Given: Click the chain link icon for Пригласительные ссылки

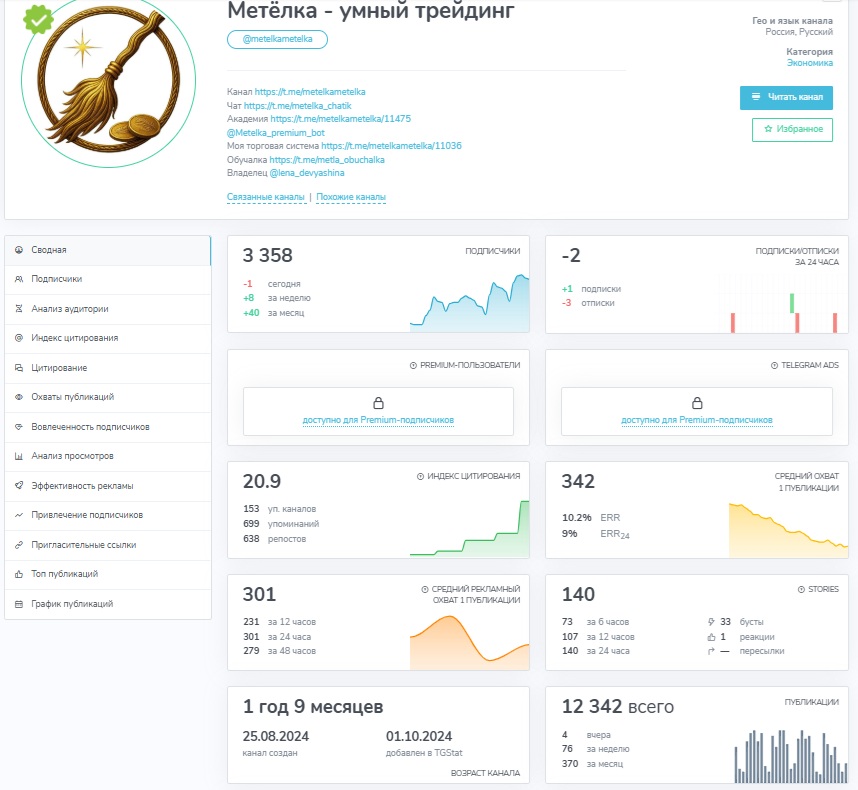Looking at the screenshot, I should coord(19,545).
